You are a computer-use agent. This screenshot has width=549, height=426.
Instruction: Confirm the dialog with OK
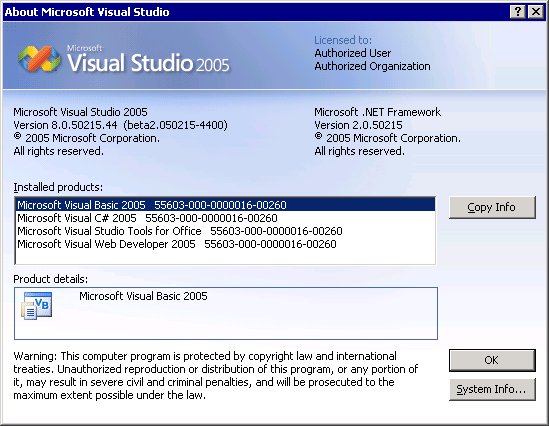click(492, 360)
